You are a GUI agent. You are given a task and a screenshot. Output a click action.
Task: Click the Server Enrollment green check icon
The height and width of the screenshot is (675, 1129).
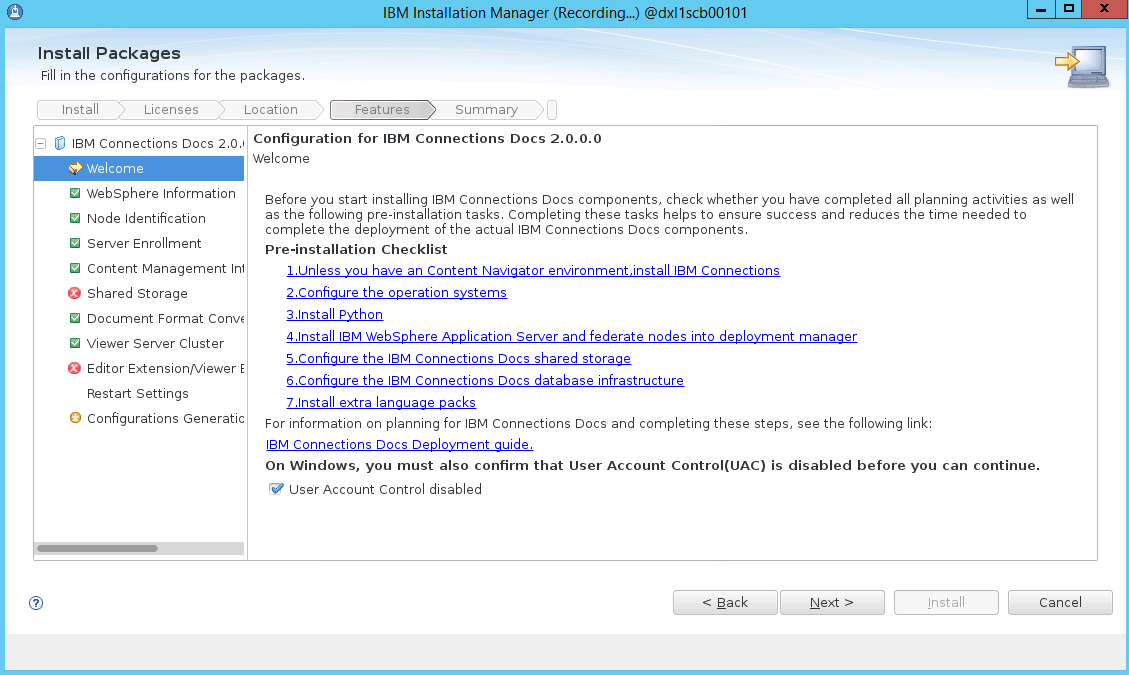click(75, 243)
